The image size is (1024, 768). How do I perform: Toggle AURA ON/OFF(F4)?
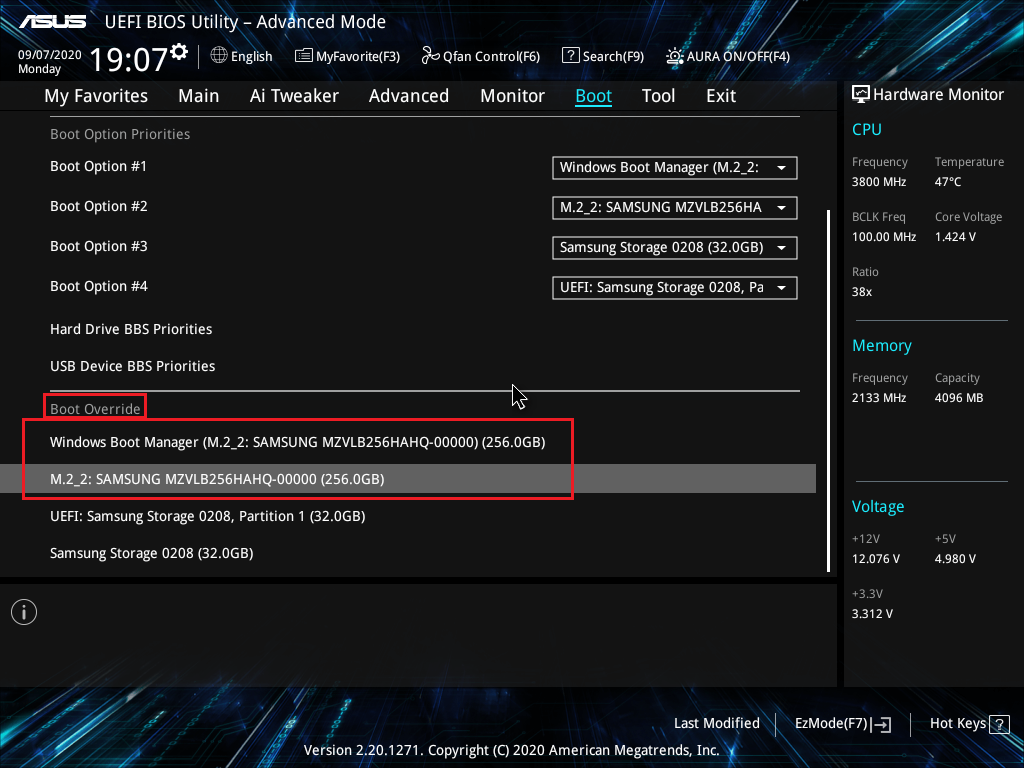click(x=728, y=56)
